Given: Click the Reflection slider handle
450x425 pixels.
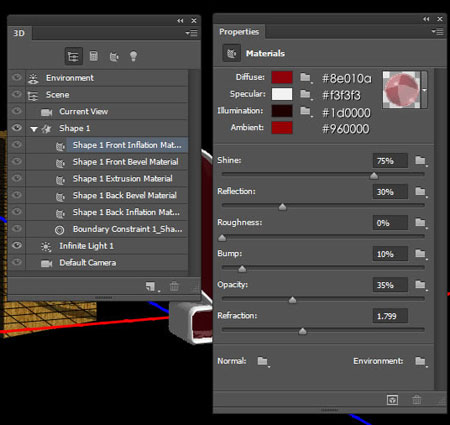Looking at the screenshot, I should [282, 207].
